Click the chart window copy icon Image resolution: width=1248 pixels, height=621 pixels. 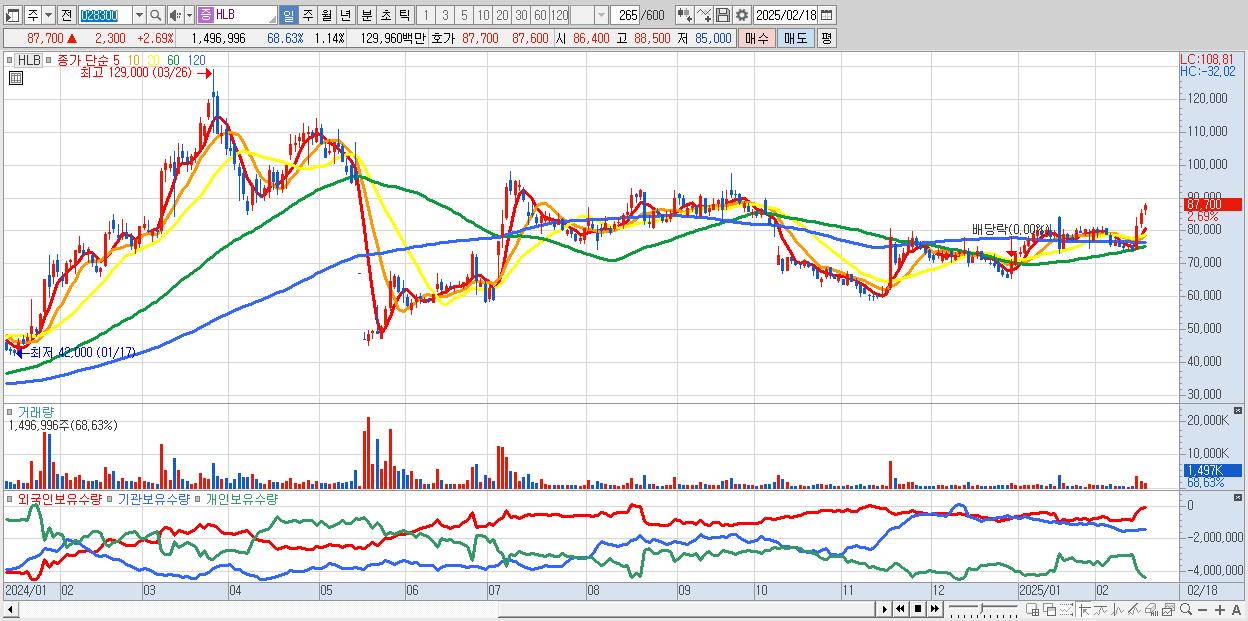tap(1168, 609)
